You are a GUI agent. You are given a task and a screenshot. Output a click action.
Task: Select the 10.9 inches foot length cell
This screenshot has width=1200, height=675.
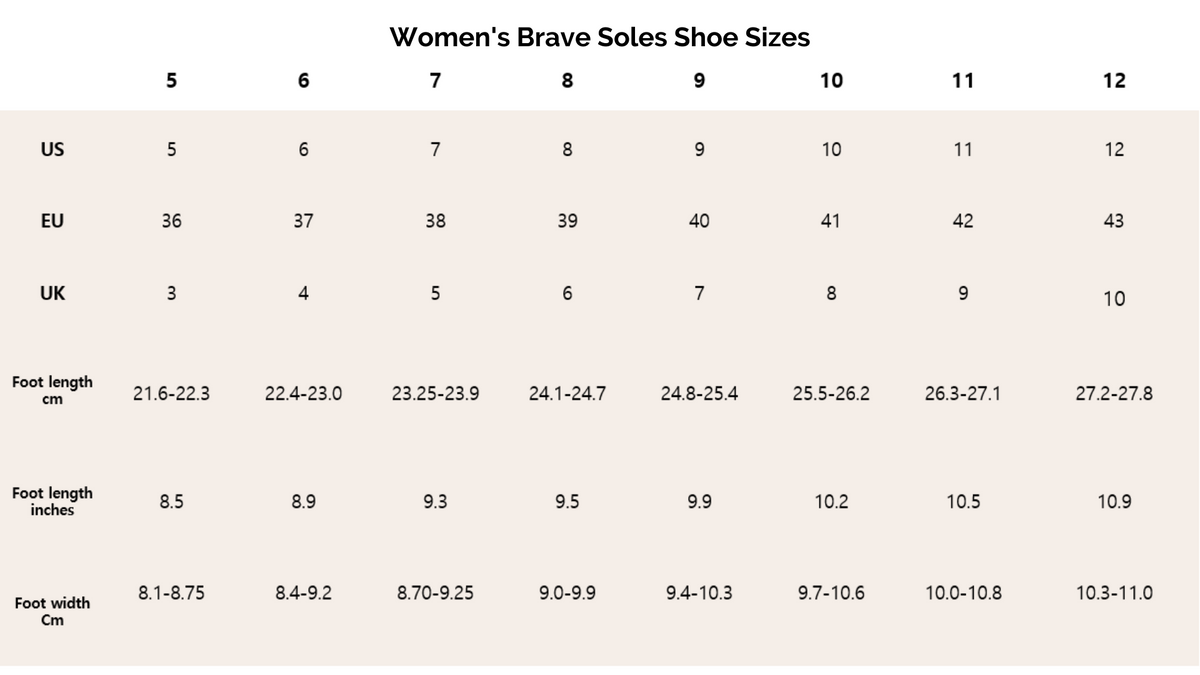1114,502
